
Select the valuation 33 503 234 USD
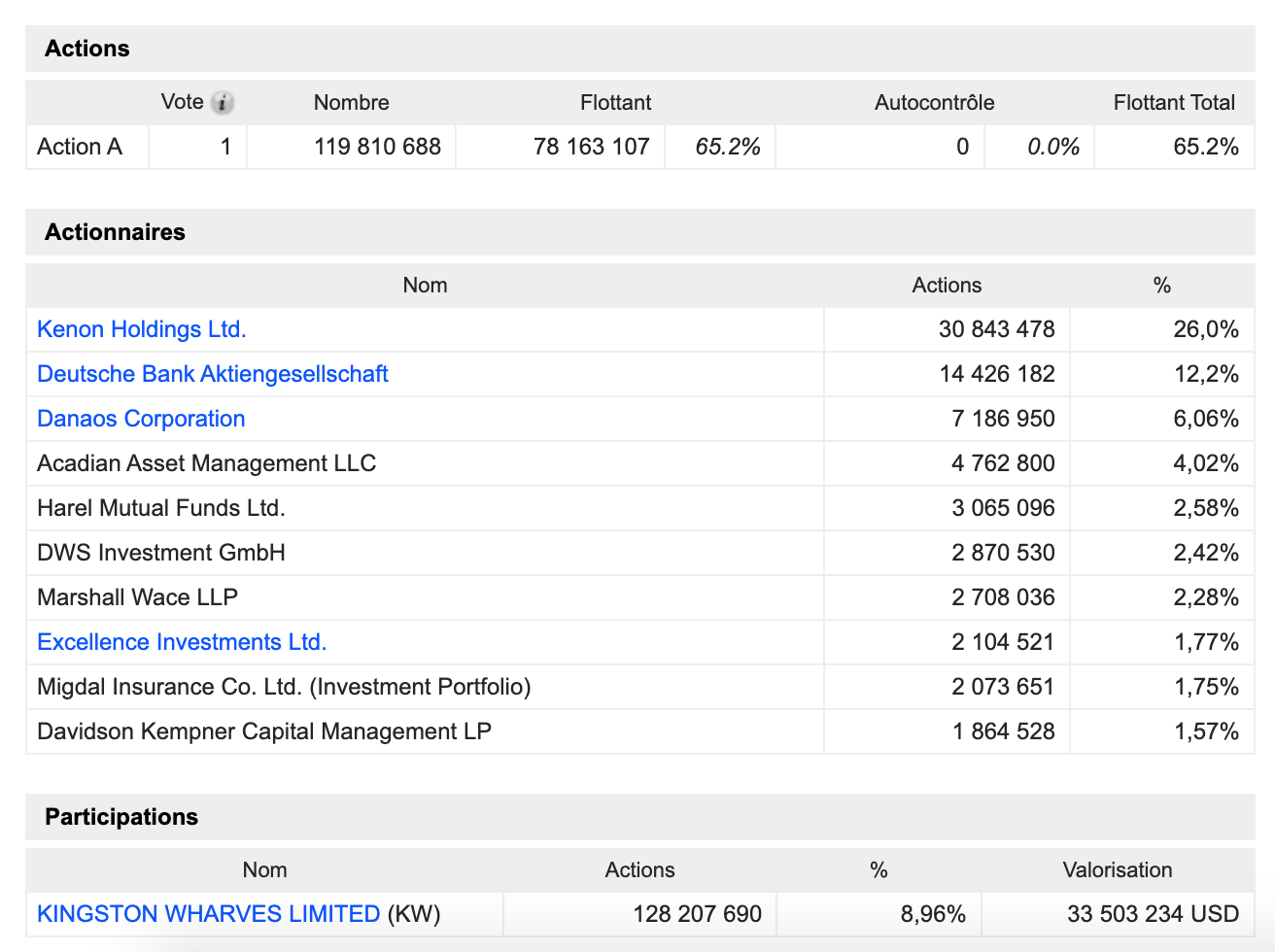[1153, 914]
